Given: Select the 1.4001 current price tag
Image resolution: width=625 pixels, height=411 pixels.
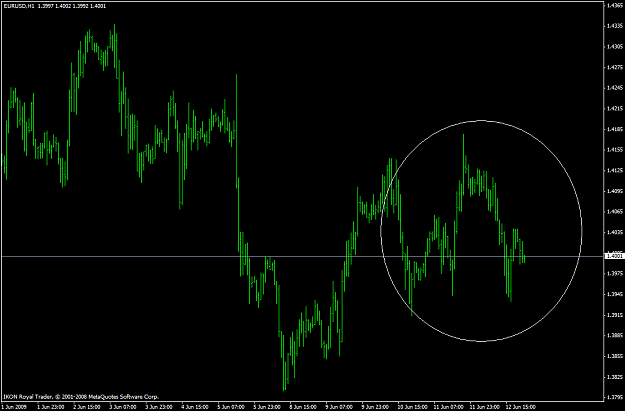Looking at the screenshot, I should click(x=615, y=256).
